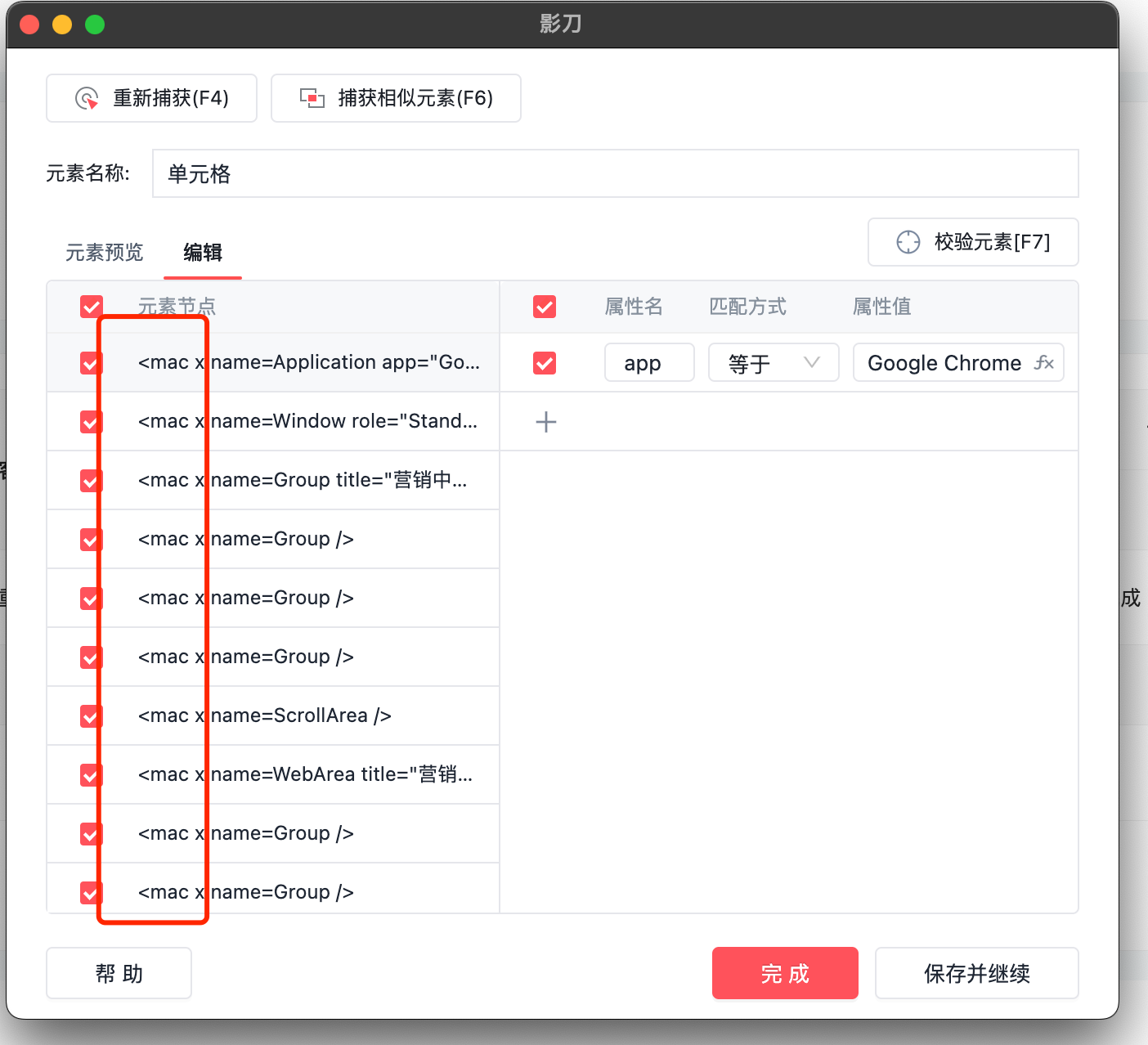Click the Google Chrome attribute value field
This screenshot has width=1148, height=1045.
coord(958,362)
